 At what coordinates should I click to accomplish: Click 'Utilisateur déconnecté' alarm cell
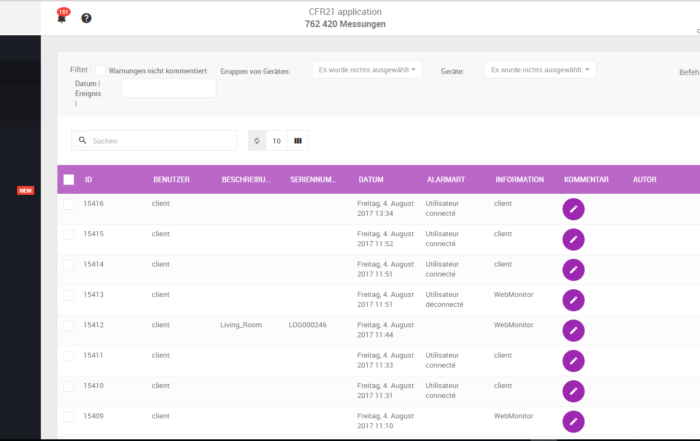tap(444, 300)
